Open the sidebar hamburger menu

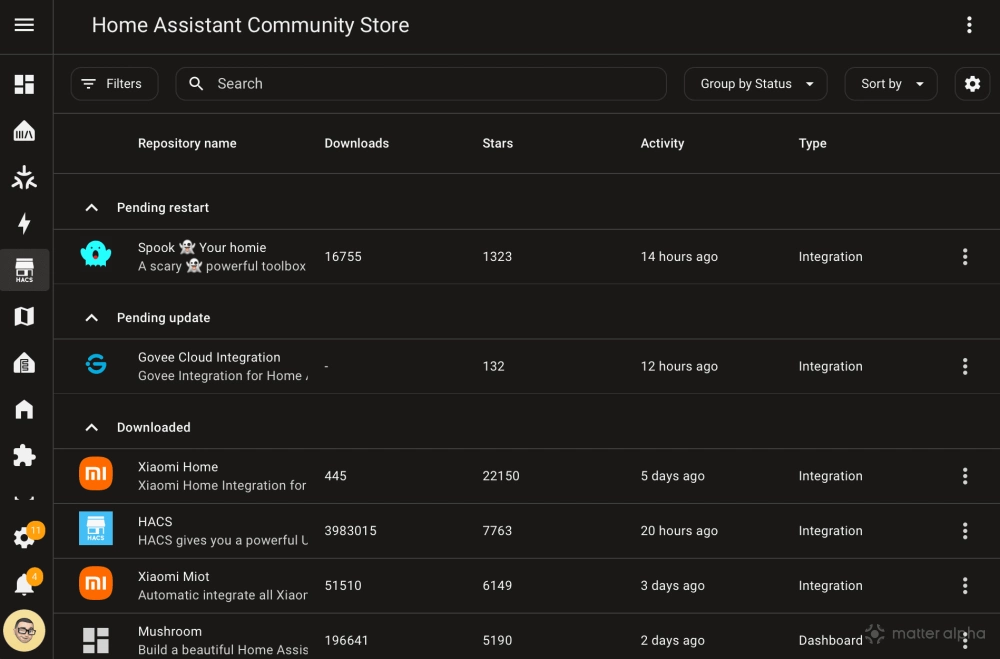click(24, 25)
